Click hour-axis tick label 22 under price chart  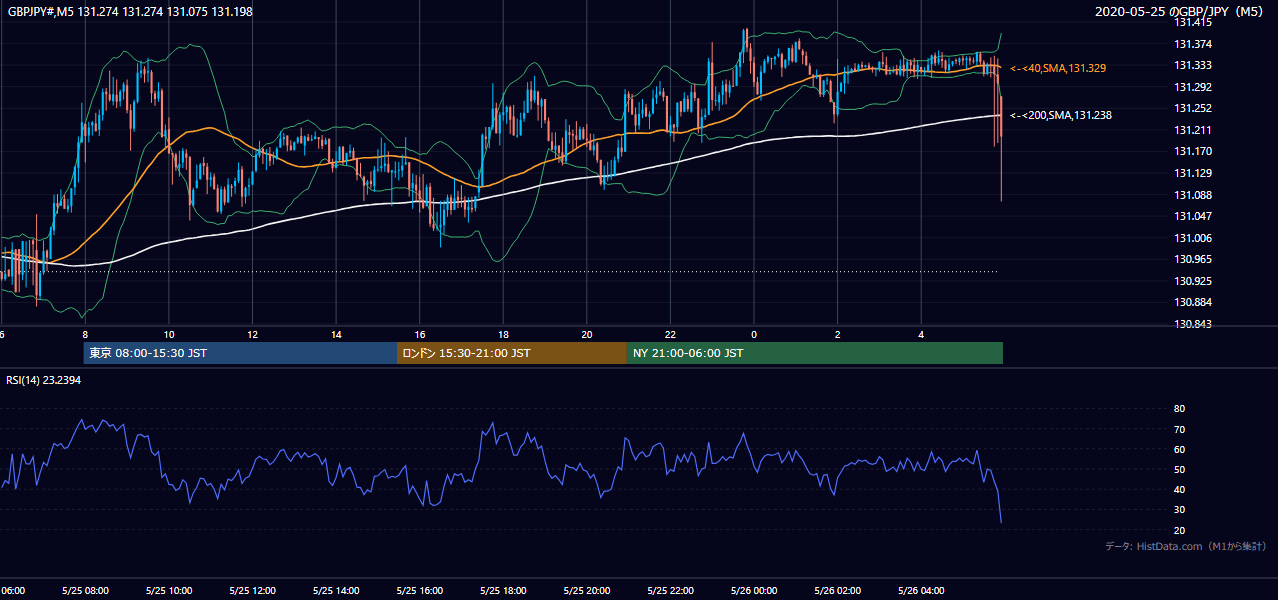pos(671,334)
